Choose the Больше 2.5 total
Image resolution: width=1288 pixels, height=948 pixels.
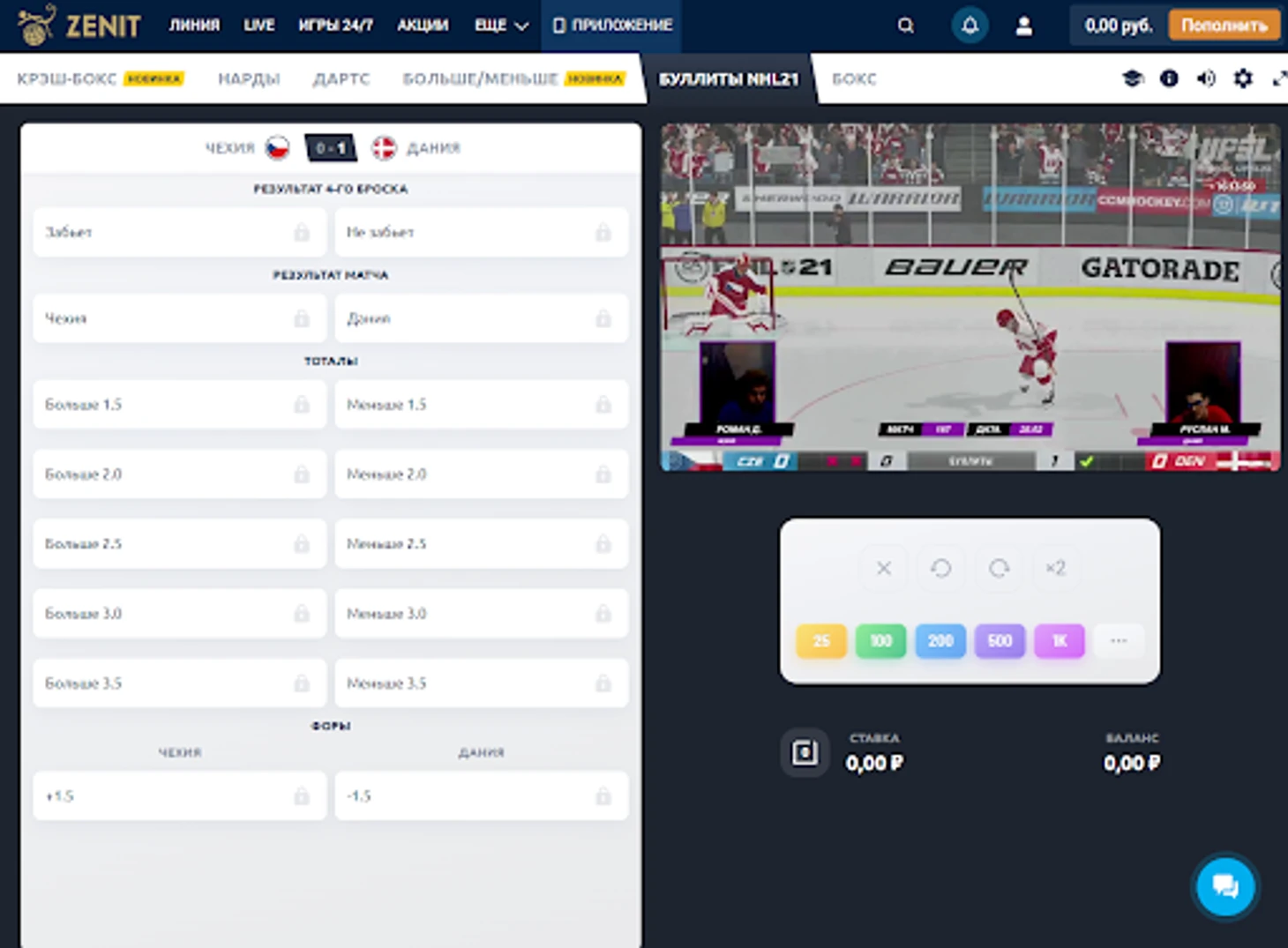pos(180,544)
